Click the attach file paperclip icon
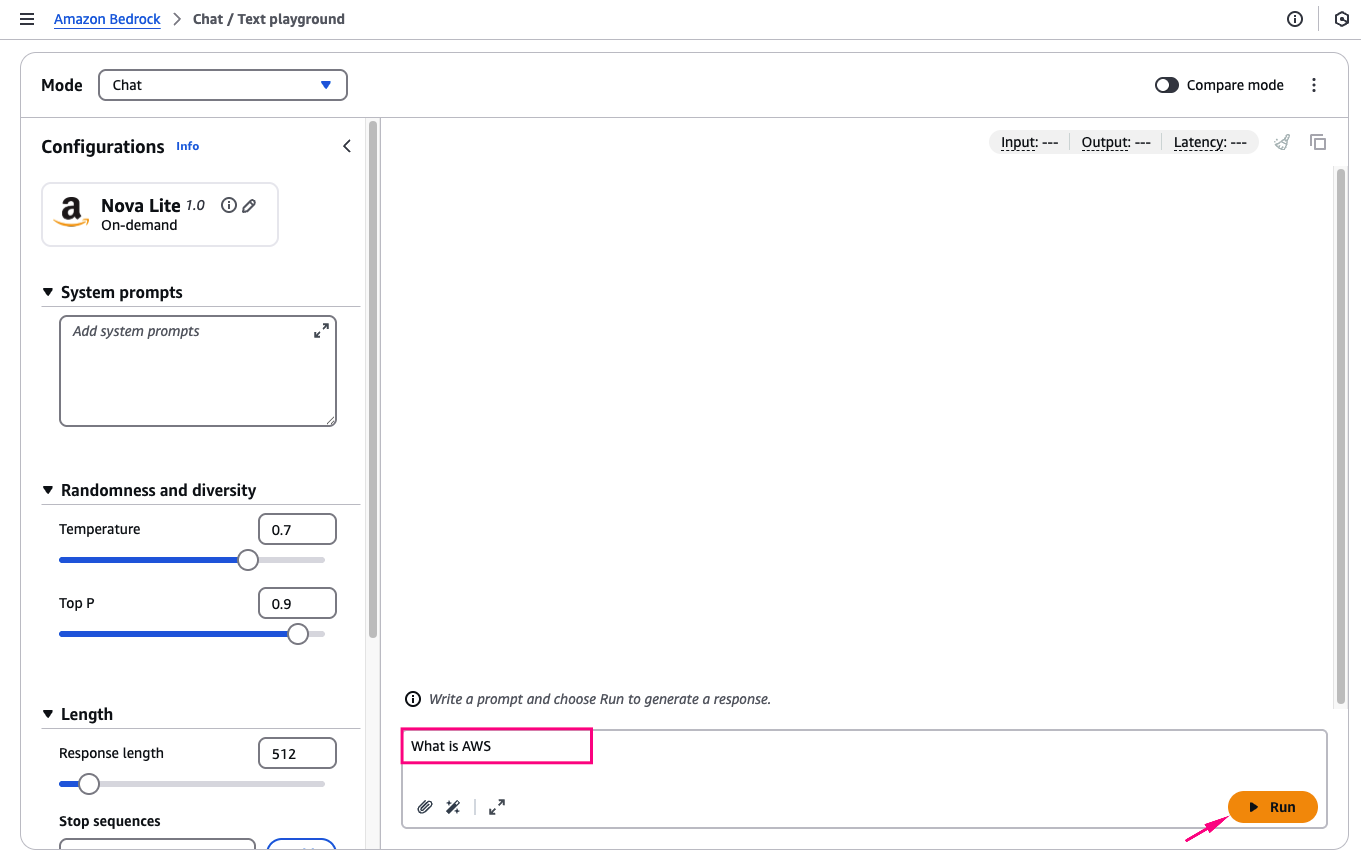Image resolution: width=1361 pixels, height=860 pixels. tap(425, 807)
